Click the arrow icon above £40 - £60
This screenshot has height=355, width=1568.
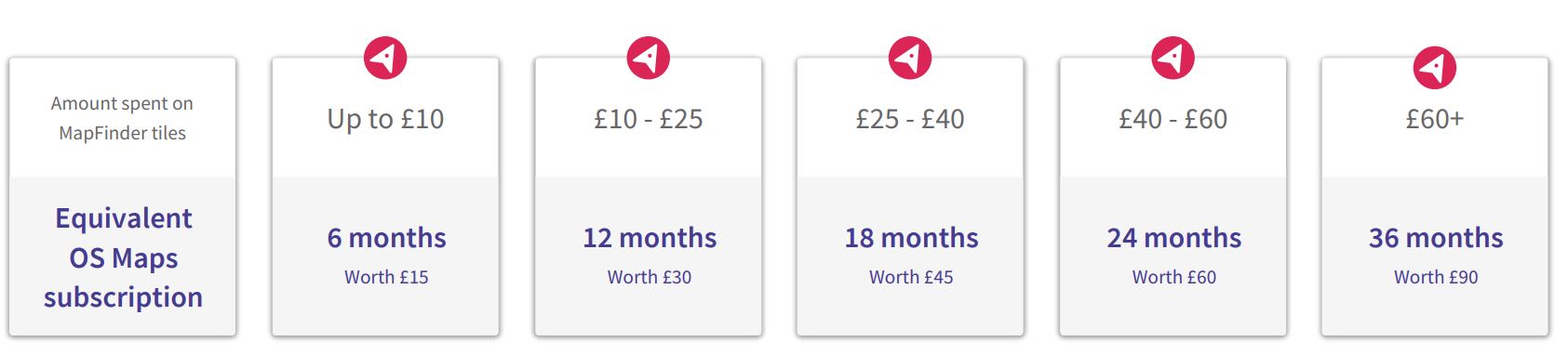click(1173, 58)
